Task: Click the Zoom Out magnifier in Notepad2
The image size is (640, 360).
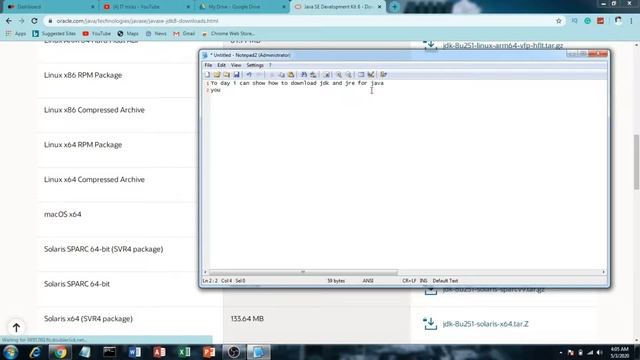Action: (x=349, y=75)
